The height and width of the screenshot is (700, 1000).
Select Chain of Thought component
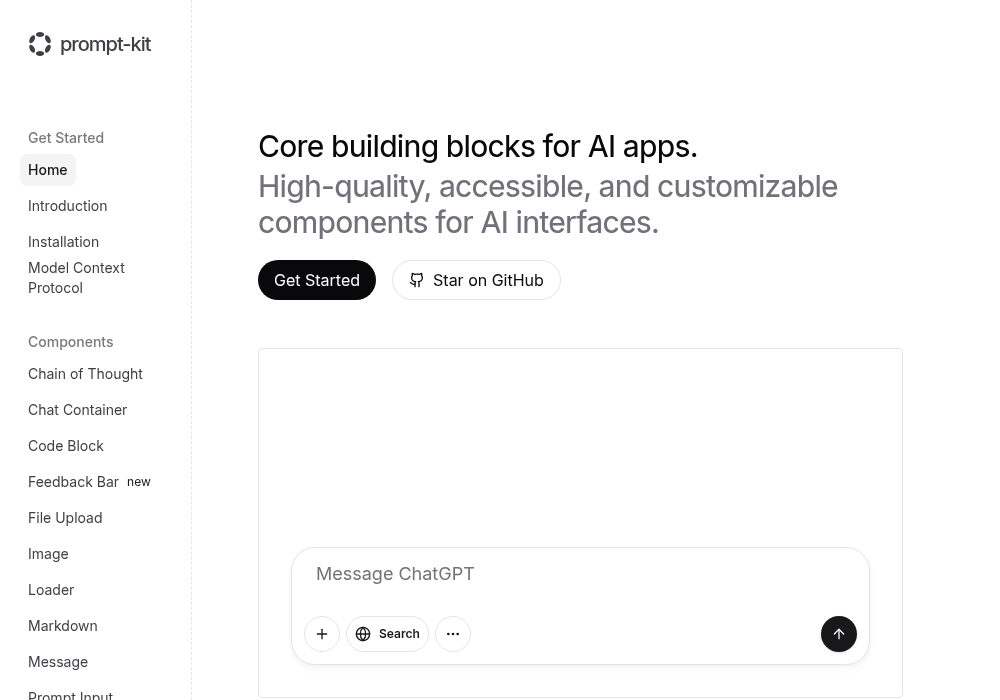click(x=85, y=374)
